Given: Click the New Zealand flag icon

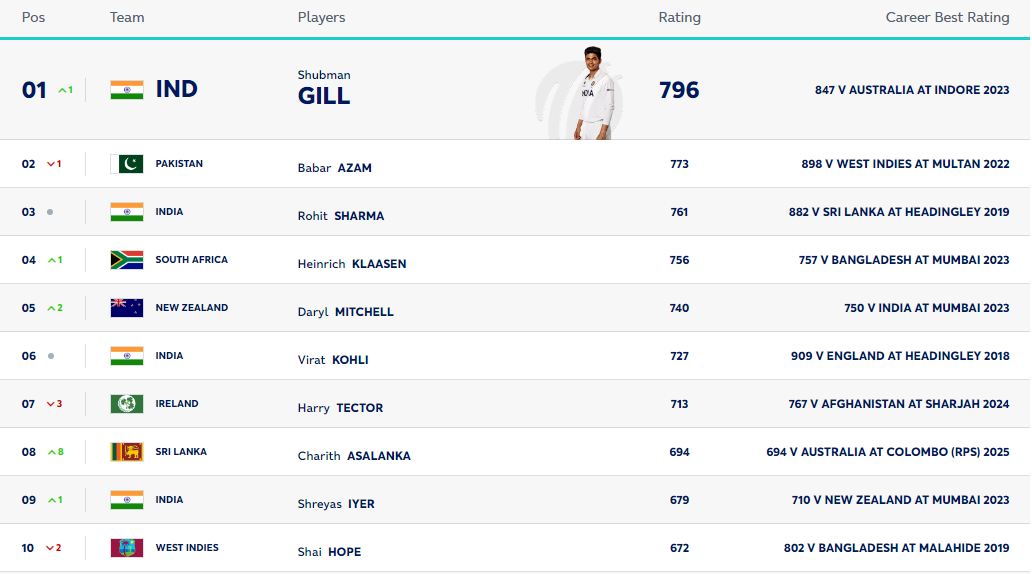Looking at the screenshot, I should click(127, 308).
